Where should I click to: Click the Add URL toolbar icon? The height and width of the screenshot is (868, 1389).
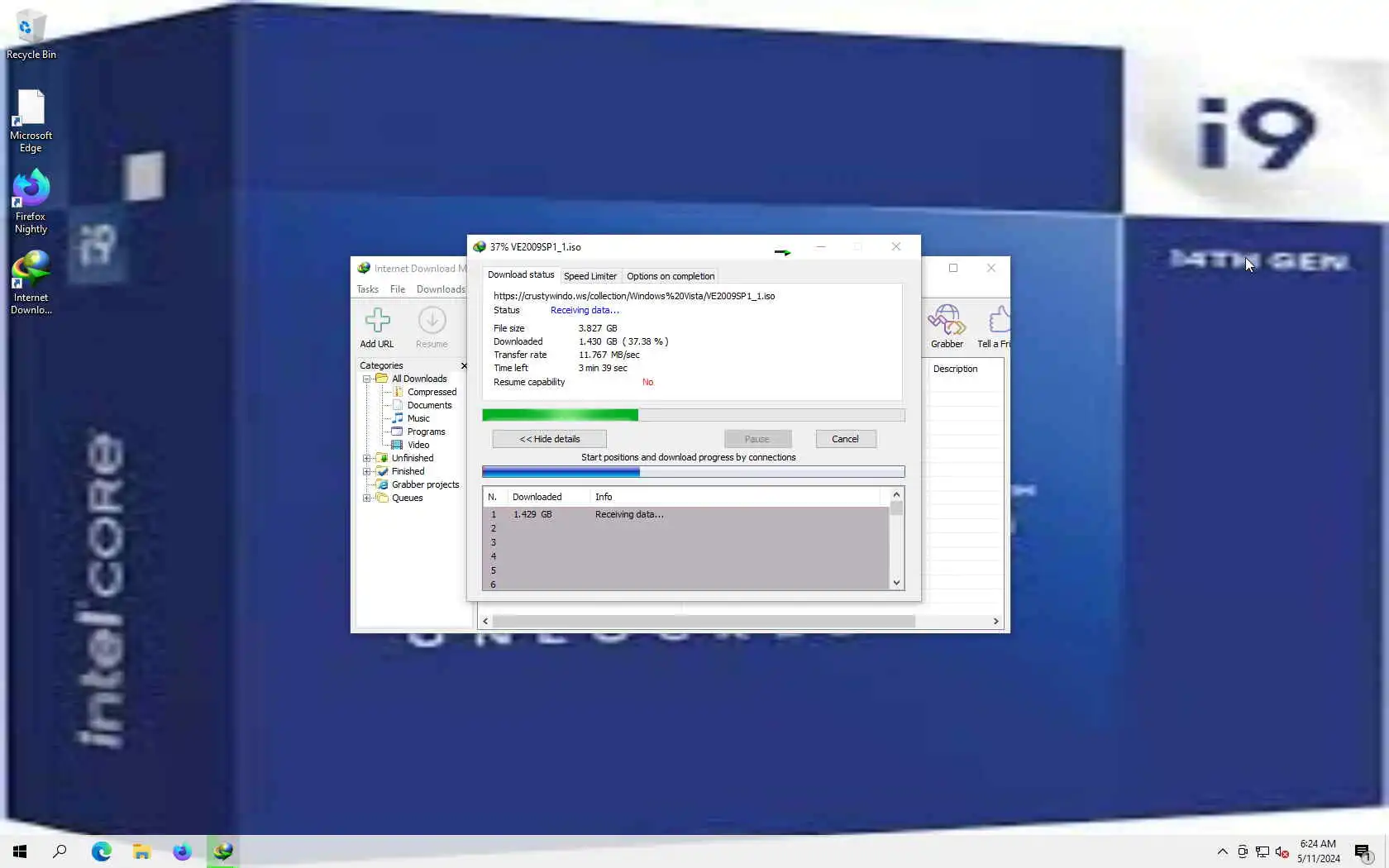click(377, 328)
